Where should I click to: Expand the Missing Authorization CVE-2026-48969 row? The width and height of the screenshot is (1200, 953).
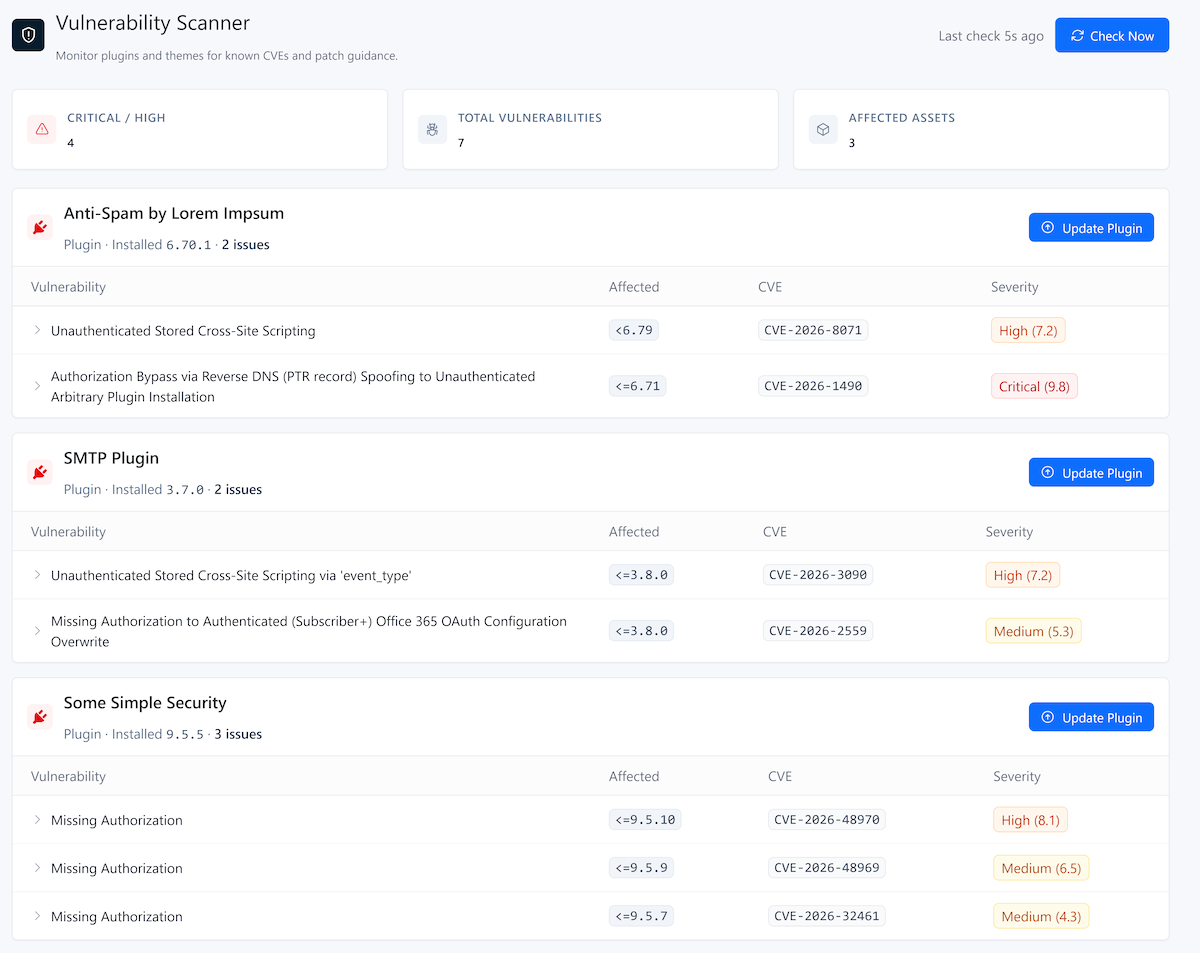click(37, 868)
